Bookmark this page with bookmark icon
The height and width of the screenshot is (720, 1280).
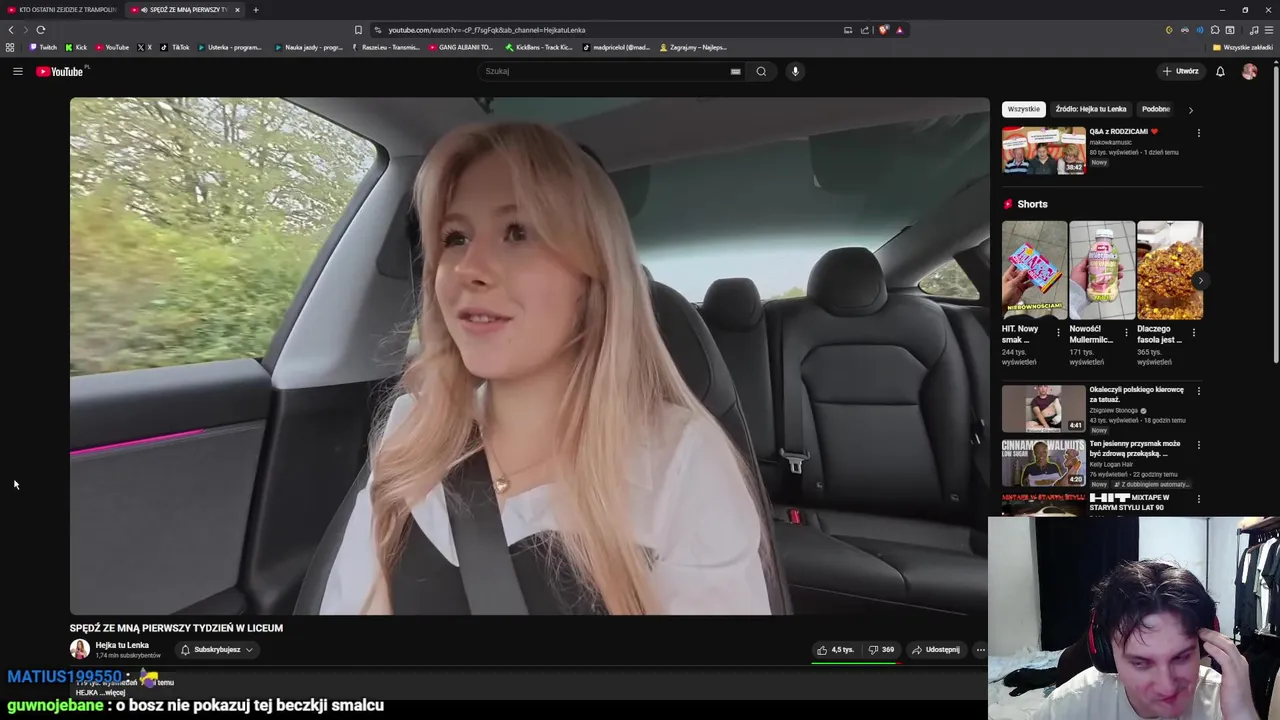point(358,30)
